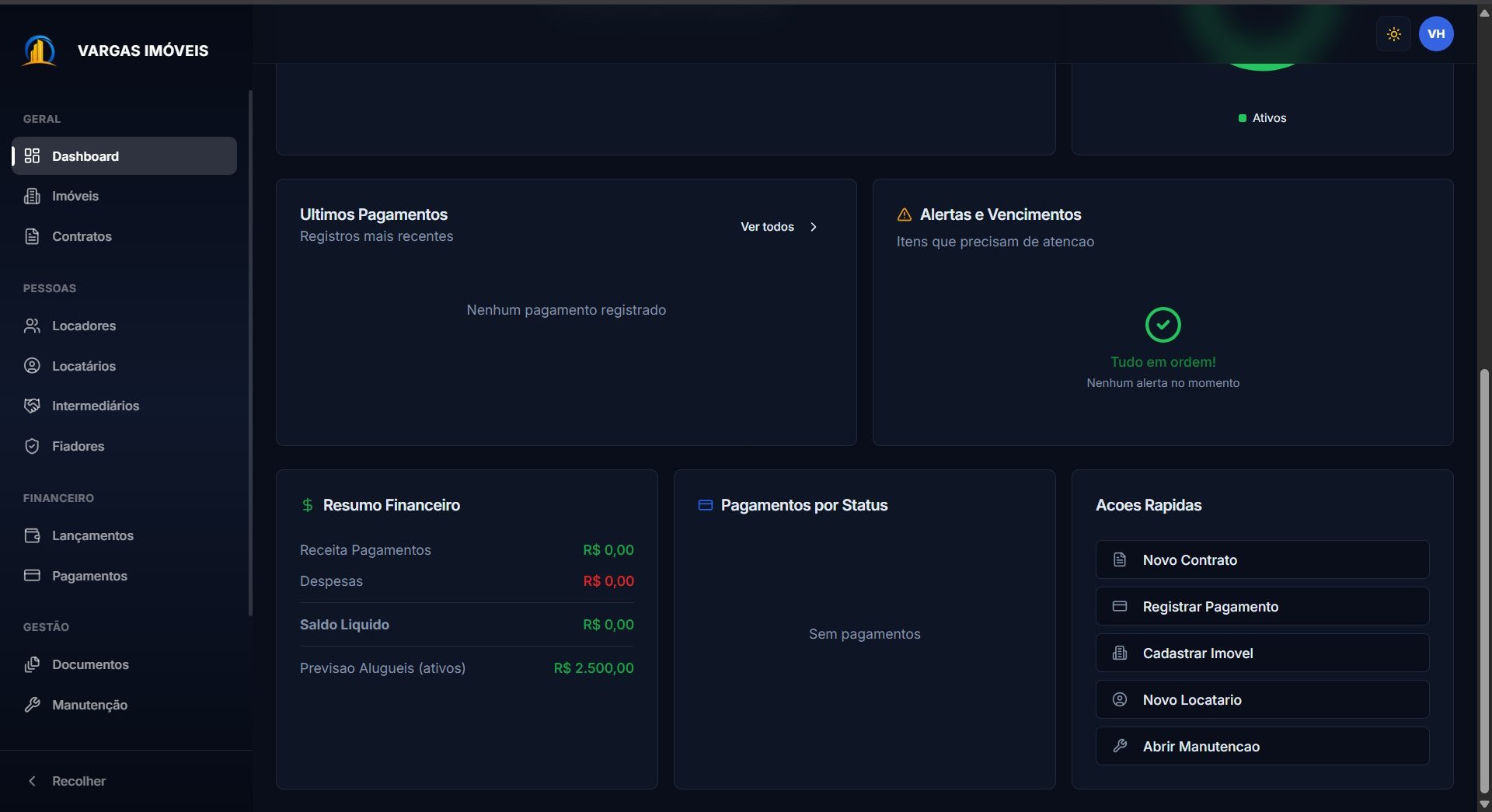Click the Pagamentos card icon
This screenshot has height=812, width=1492.
tap(32, 576)
